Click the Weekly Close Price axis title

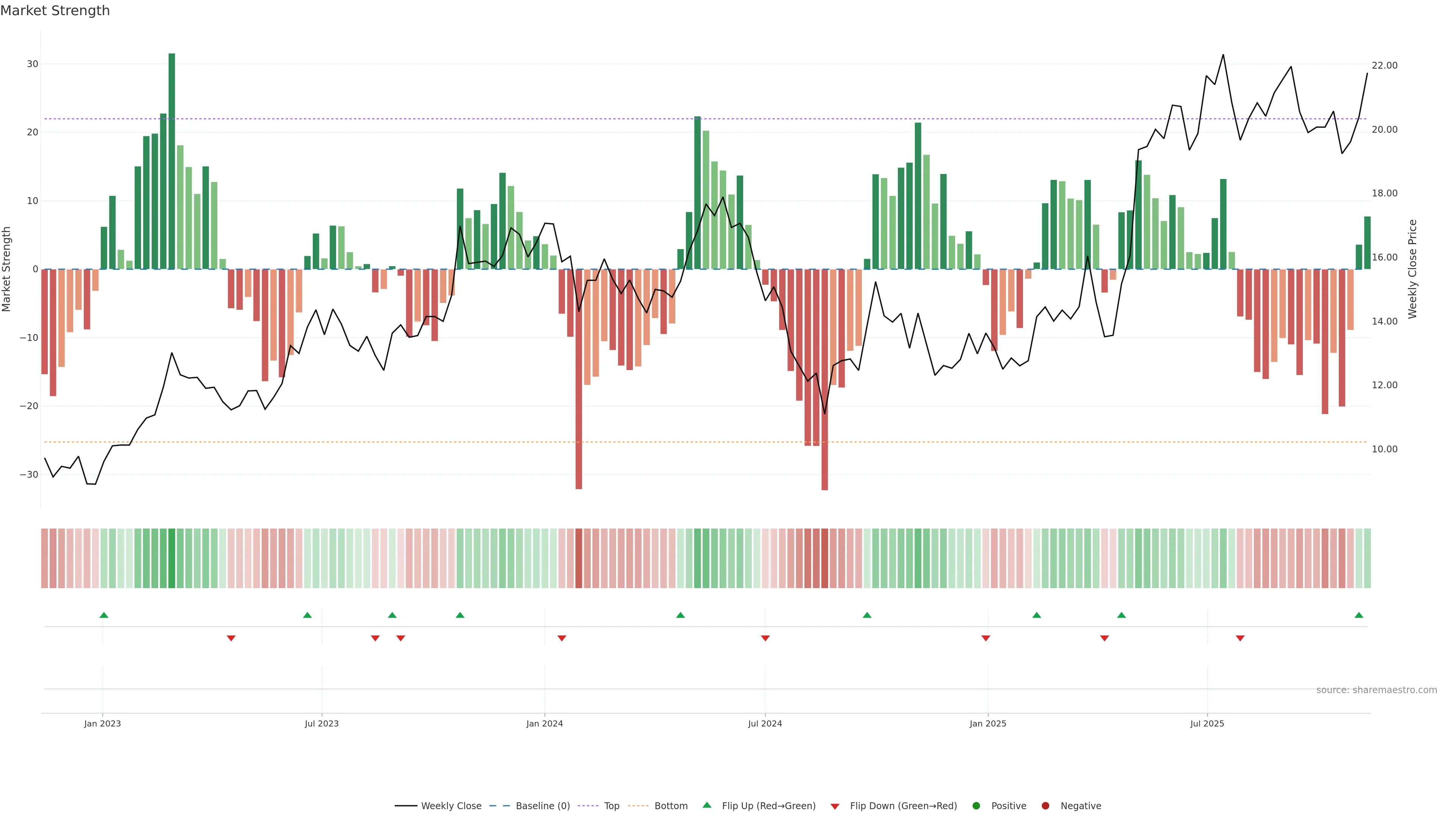1412,269
